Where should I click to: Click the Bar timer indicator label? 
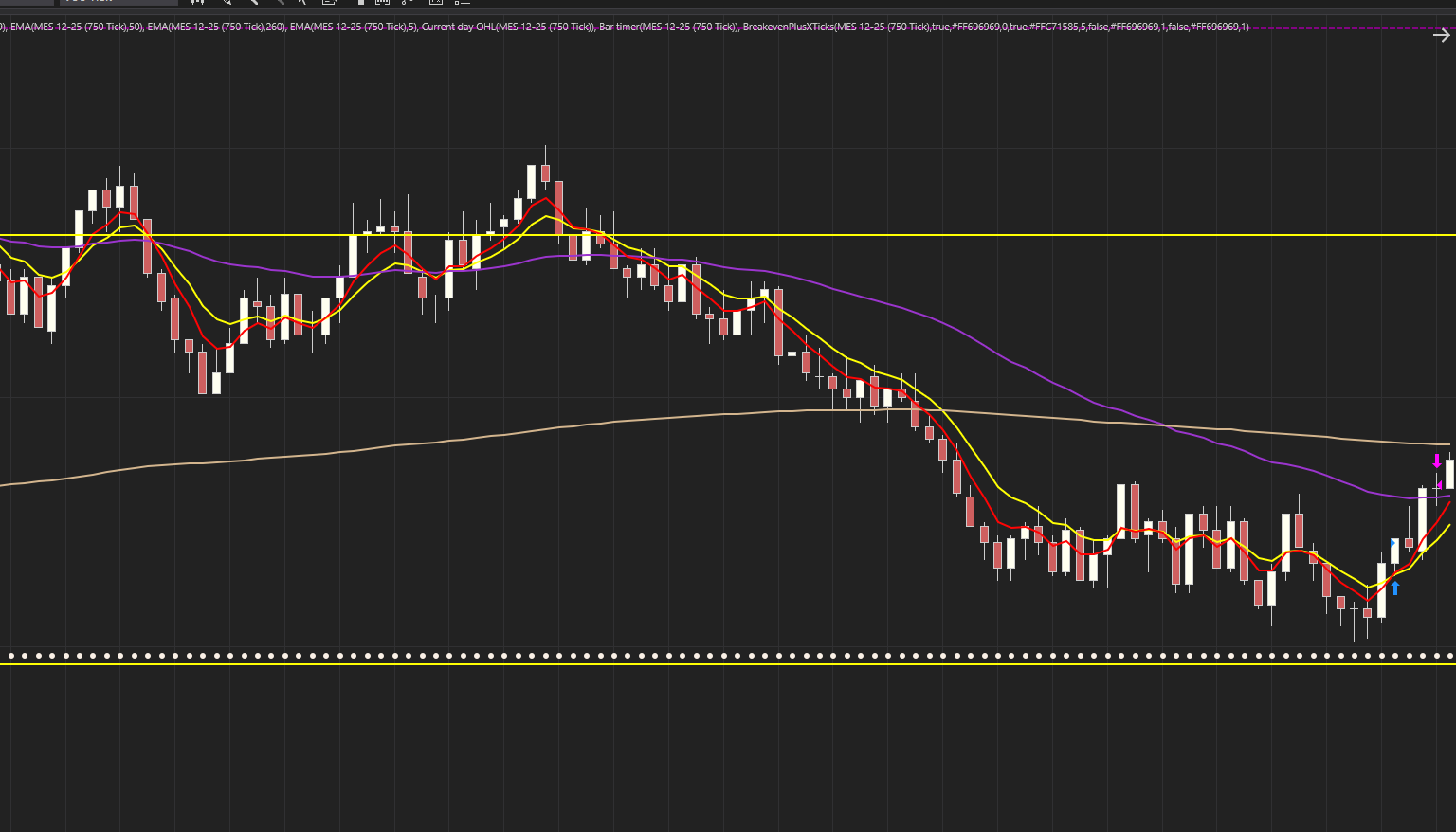[x=668, y=27]
